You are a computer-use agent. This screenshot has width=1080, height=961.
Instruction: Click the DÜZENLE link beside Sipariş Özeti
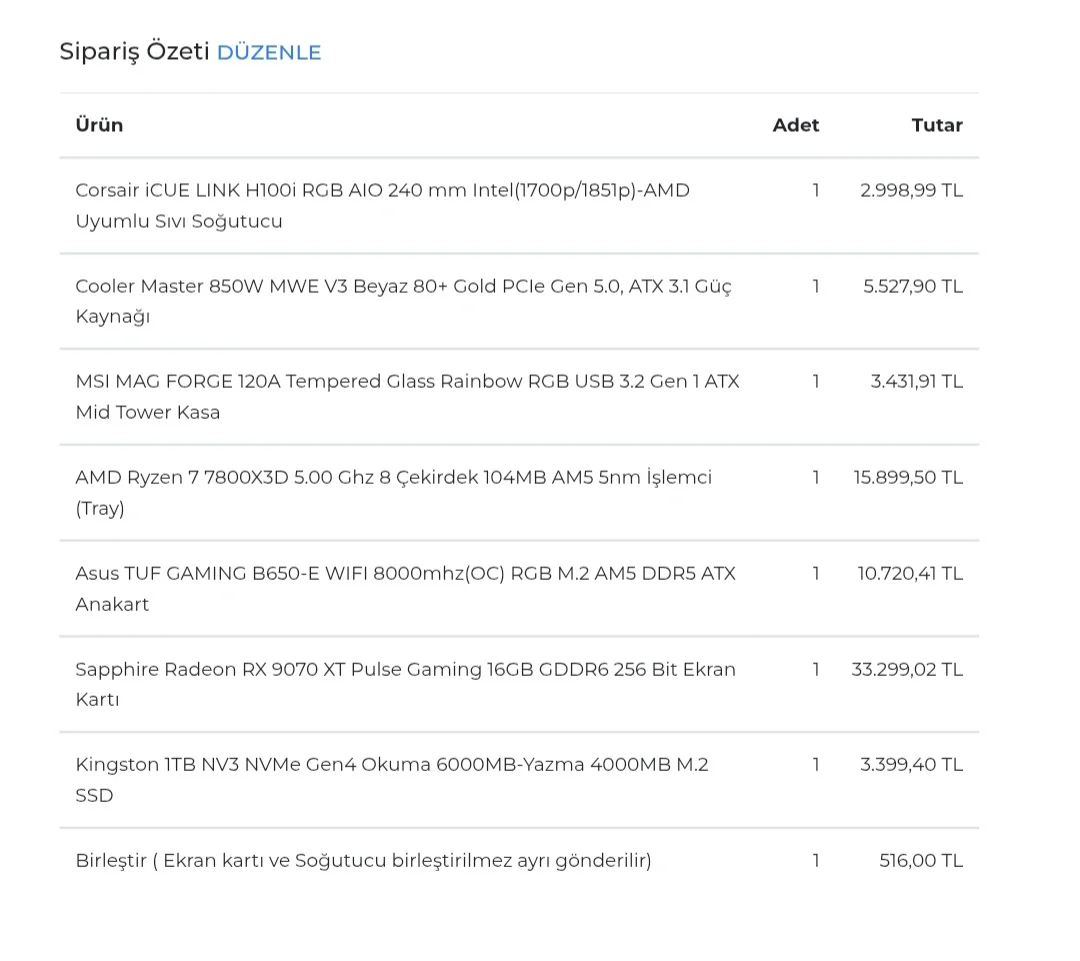(269, 52)
